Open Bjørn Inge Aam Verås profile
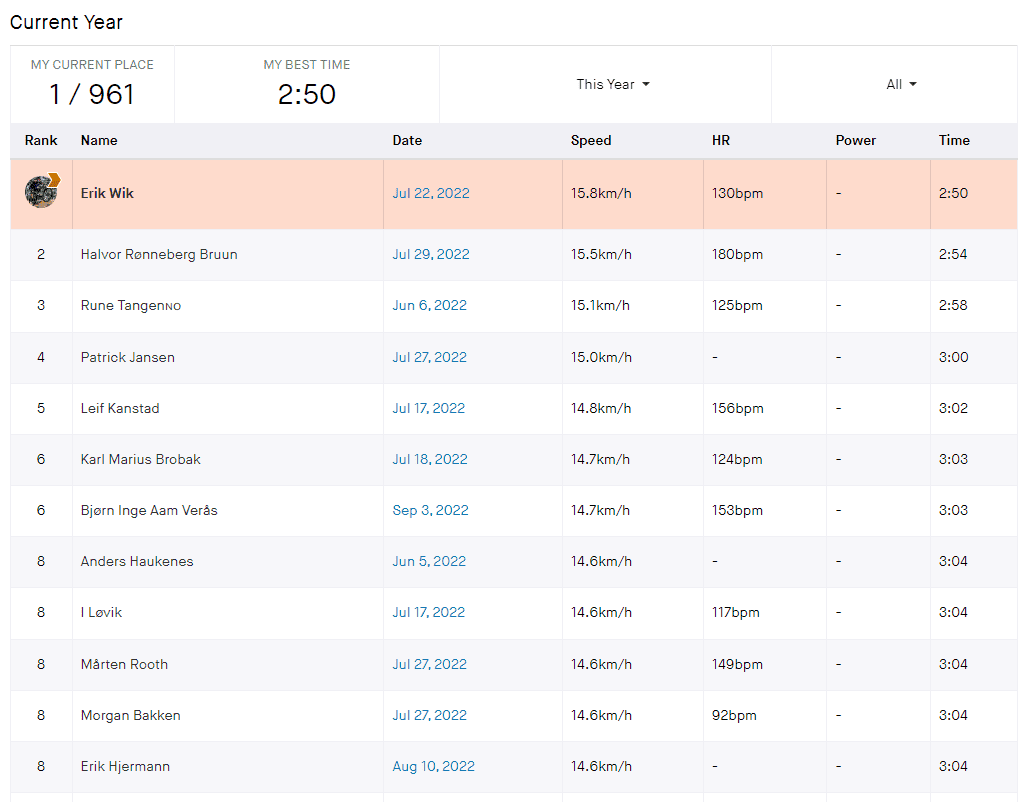1030x802 pixels. click(x=149, y=510)
